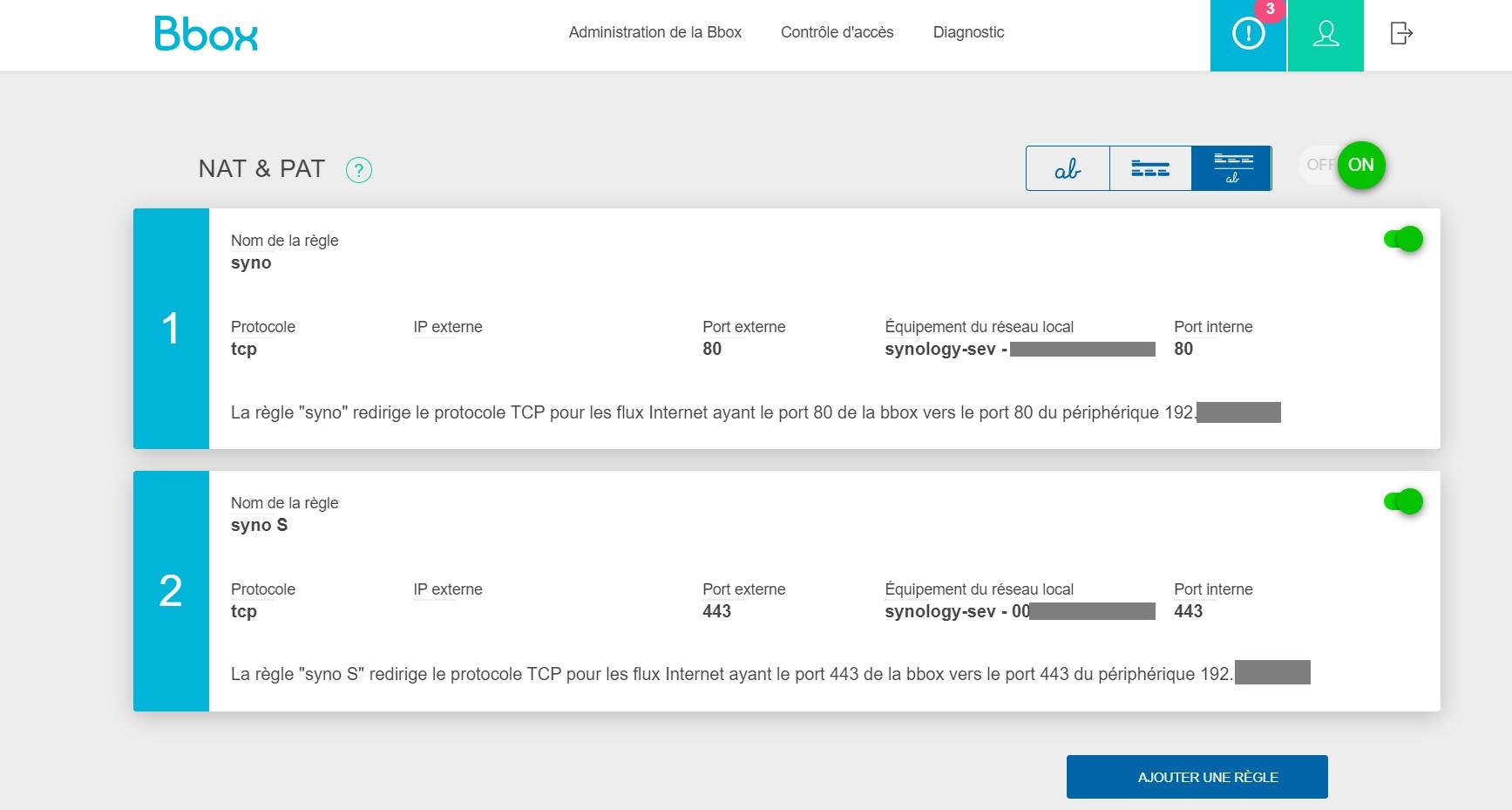Viewport: 1512px width, 810px height.
Task: Select the combined table and text view
Action: click(1231, 168)
